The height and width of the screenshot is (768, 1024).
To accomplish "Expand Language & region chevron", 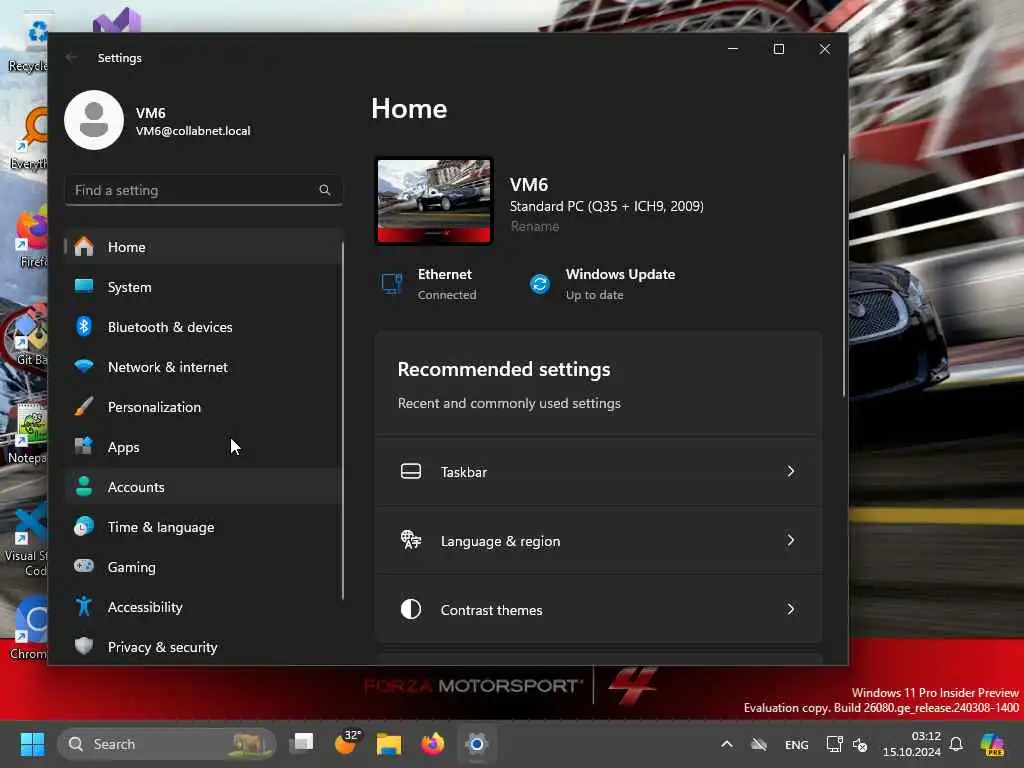I will [x=791, y=540].
